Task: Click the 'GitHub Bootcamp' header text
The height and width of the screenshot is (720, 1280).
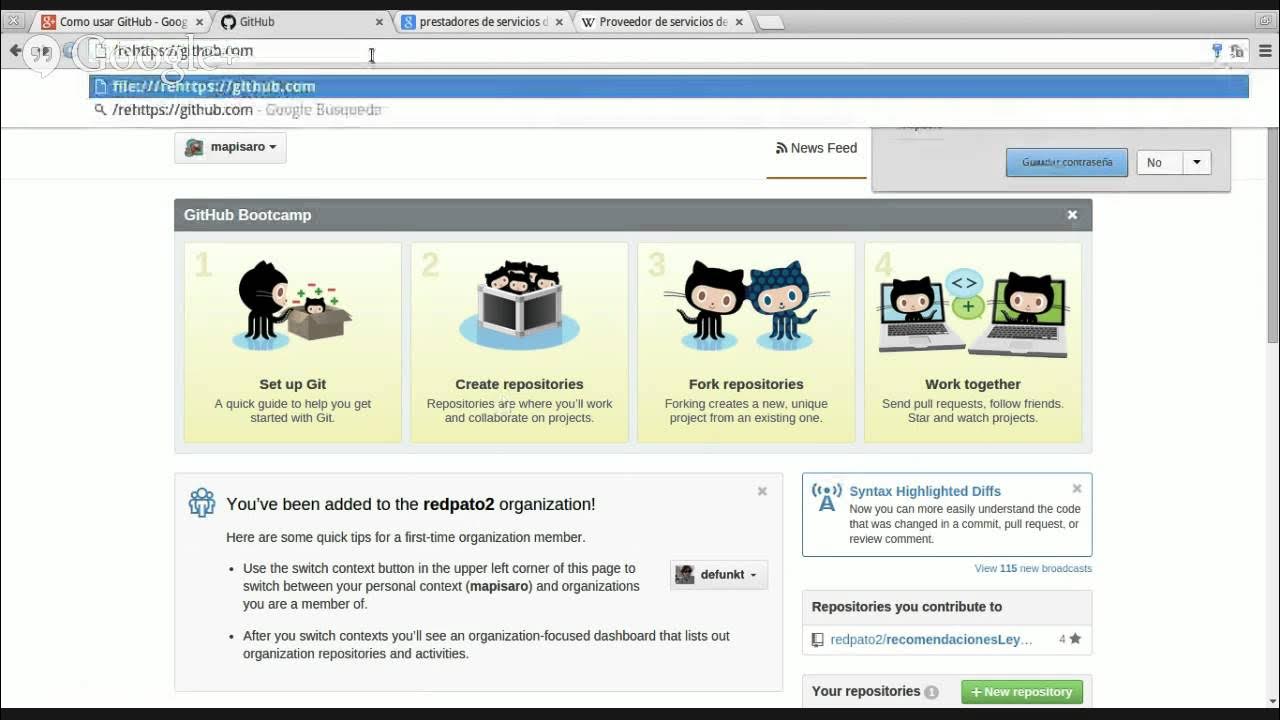Action: pos(247,215)
